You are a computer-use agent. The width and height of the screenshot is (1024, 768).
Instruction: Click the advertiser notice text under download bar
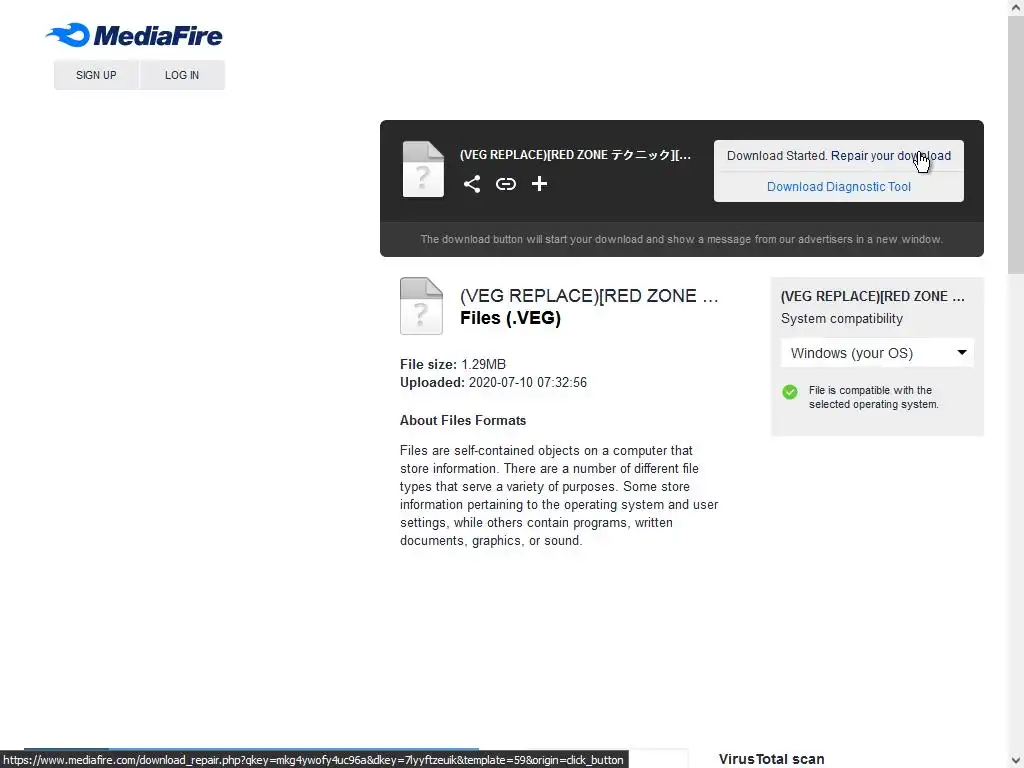pos(681,239)
